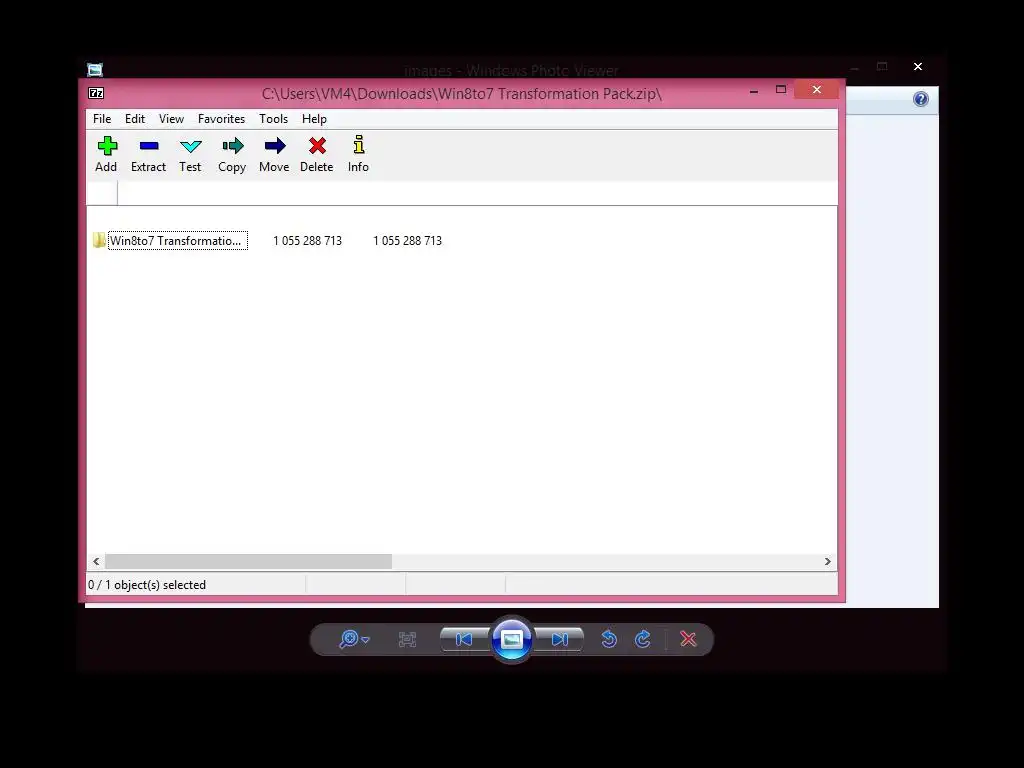Click the horizontal scrollbar thumb
The width and height of the screenshot is (1024, 768).
click(x=249, y=562)
